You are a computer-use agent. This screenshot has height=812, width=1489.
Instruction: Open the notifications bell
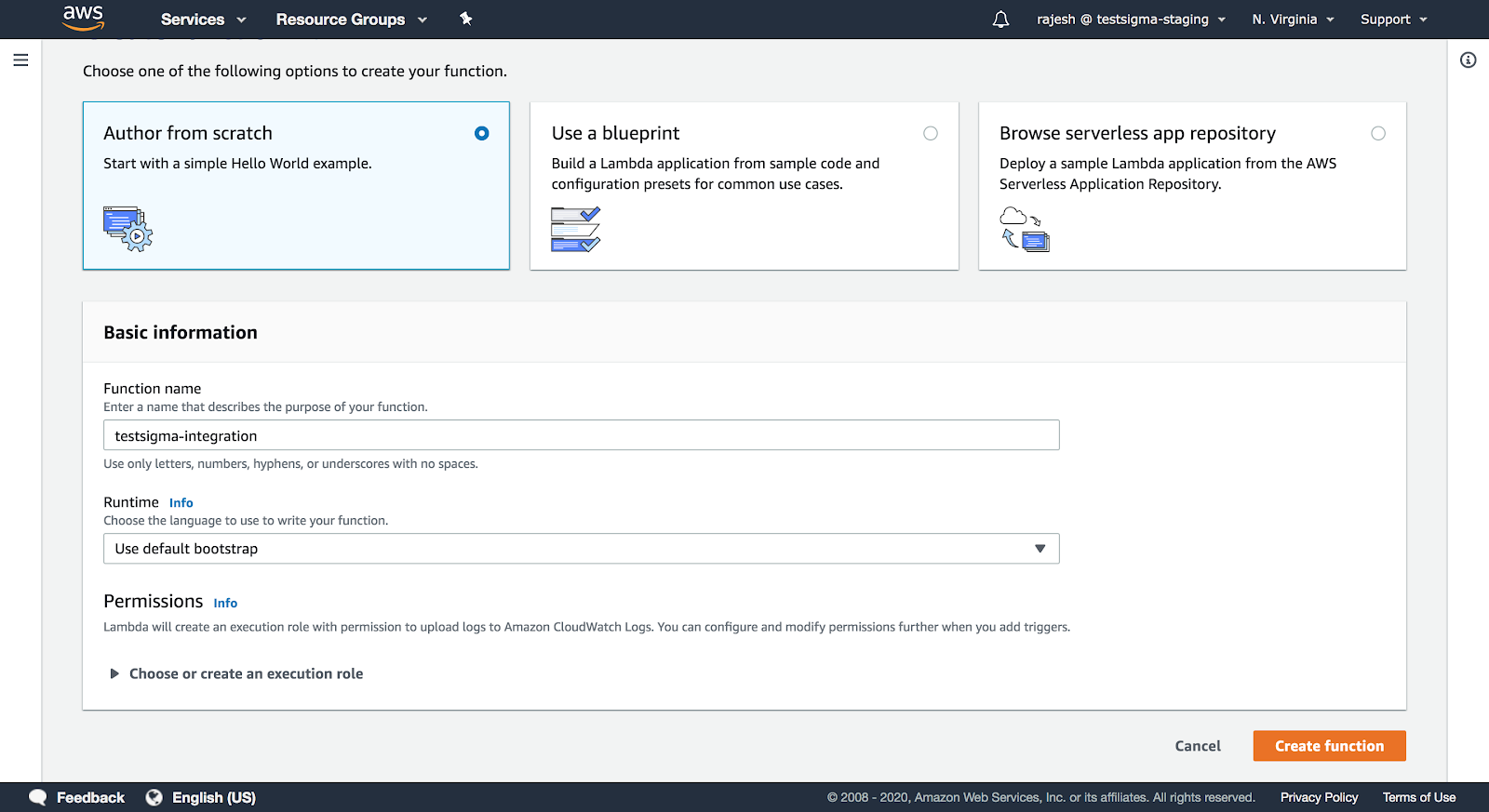coord(1000,20)
